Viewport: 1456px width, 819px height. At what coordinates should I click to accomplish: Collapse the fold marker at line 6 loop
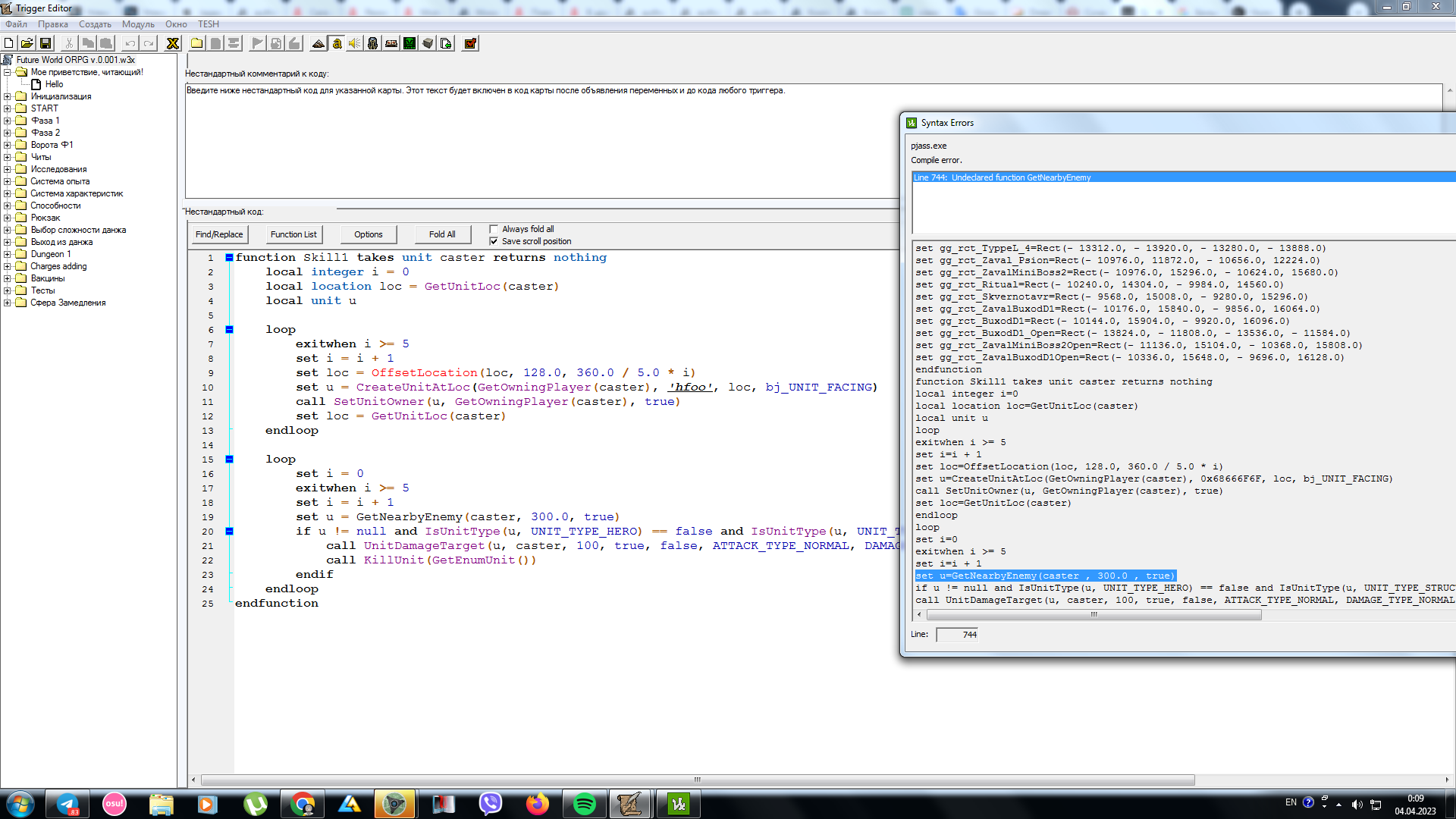click(229, 330)
